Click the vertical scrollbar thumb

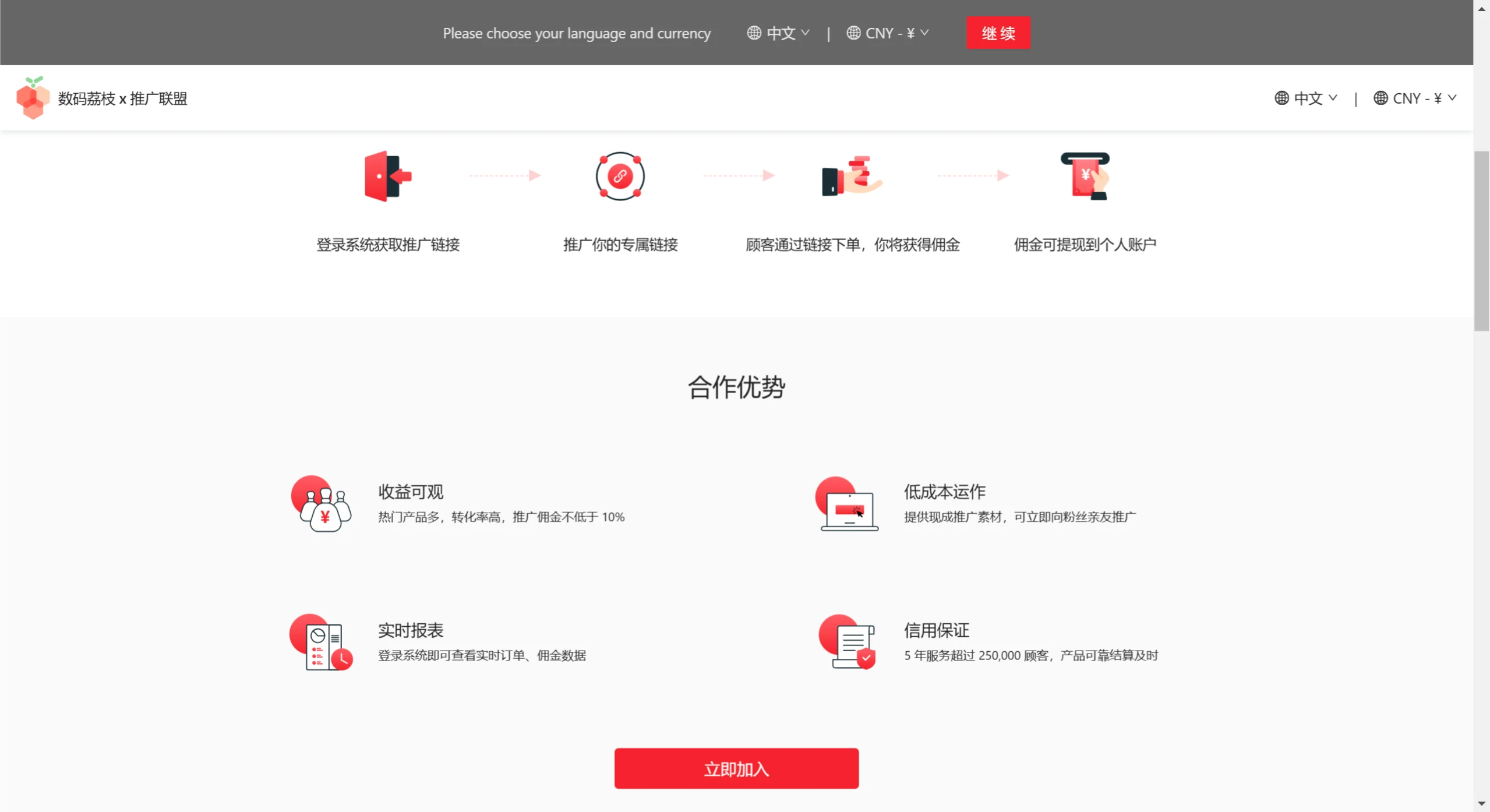(x=1480, y=239)
